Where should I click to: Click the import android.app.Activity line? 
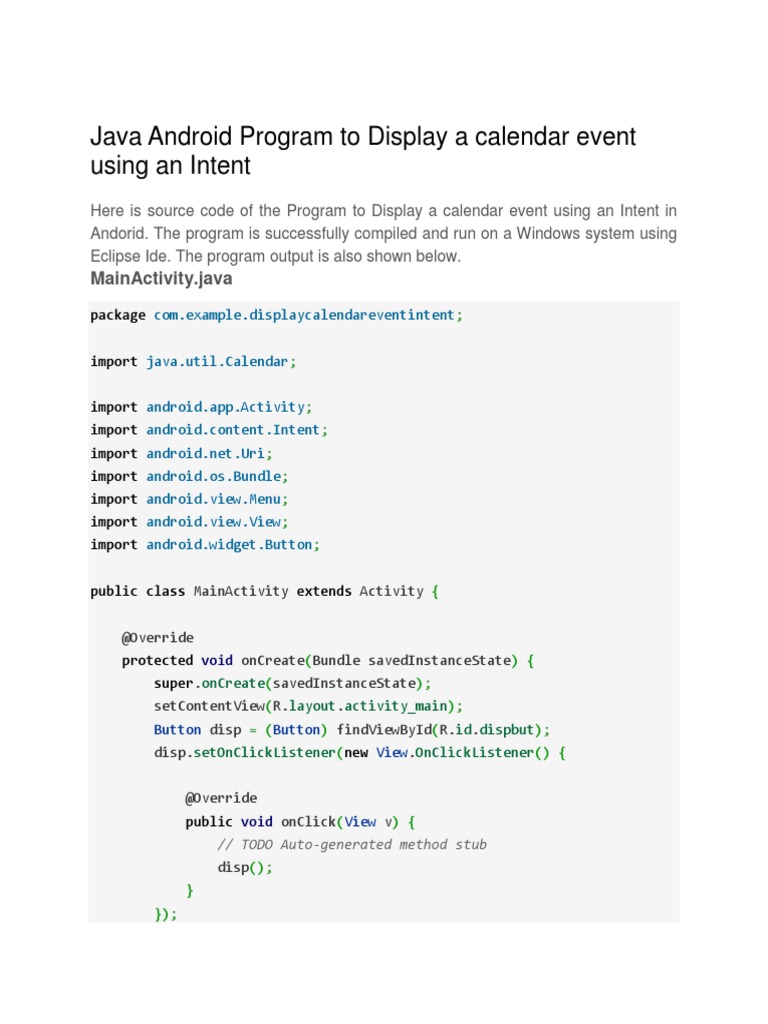(x=201, y=407)
